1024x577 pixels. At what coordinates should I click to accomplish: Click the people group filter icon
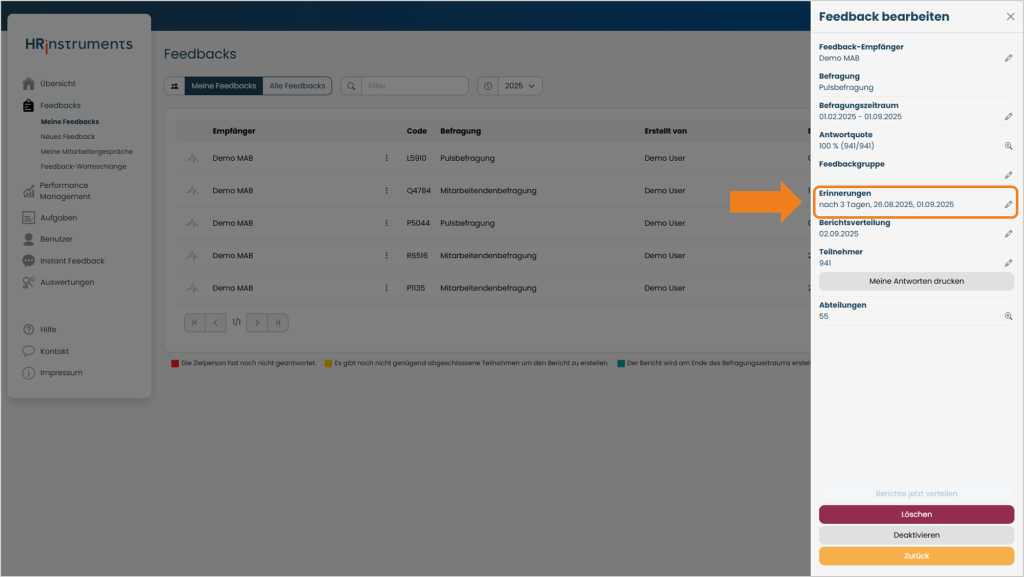point(174,86)
